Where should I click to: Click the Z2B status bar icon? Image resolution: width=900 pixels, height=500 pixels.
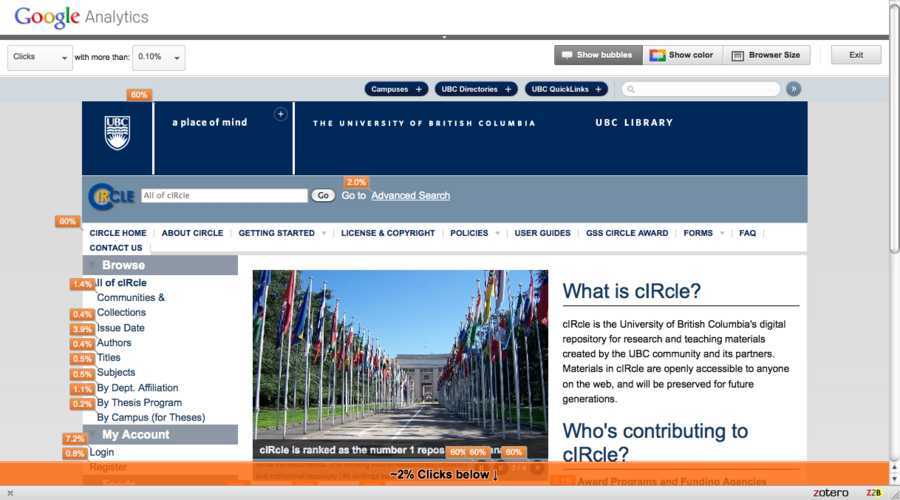click(x=873, y=493)
